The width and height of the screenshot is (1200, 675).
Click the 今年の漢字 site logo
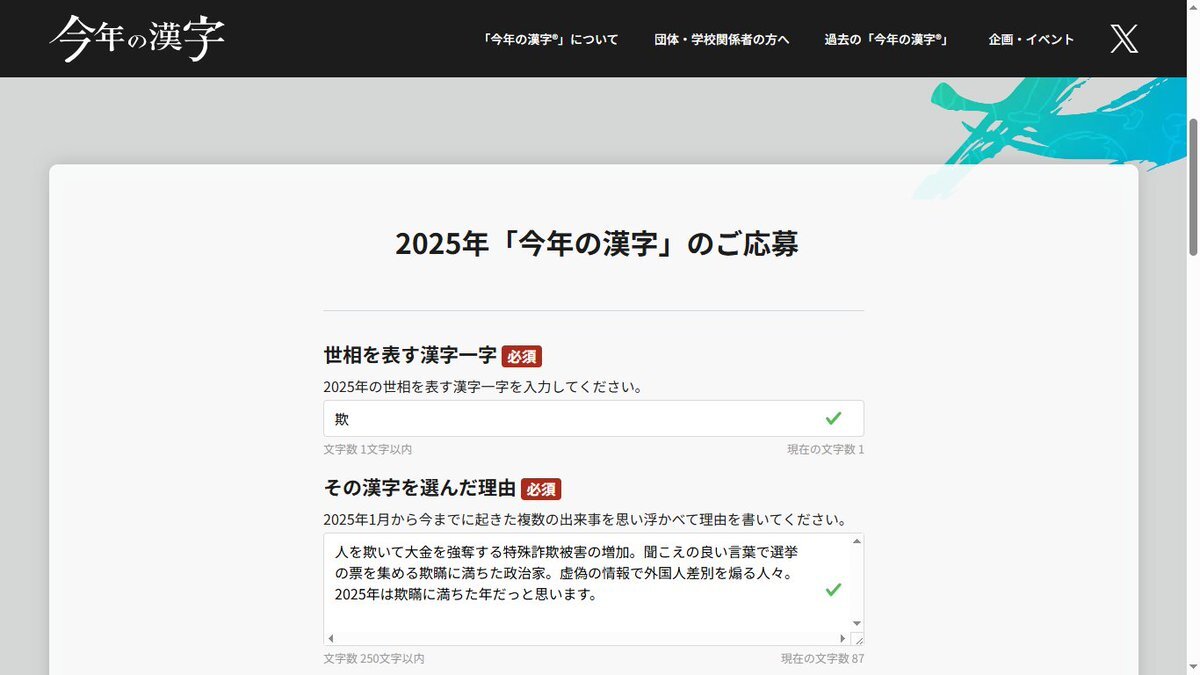137,39
